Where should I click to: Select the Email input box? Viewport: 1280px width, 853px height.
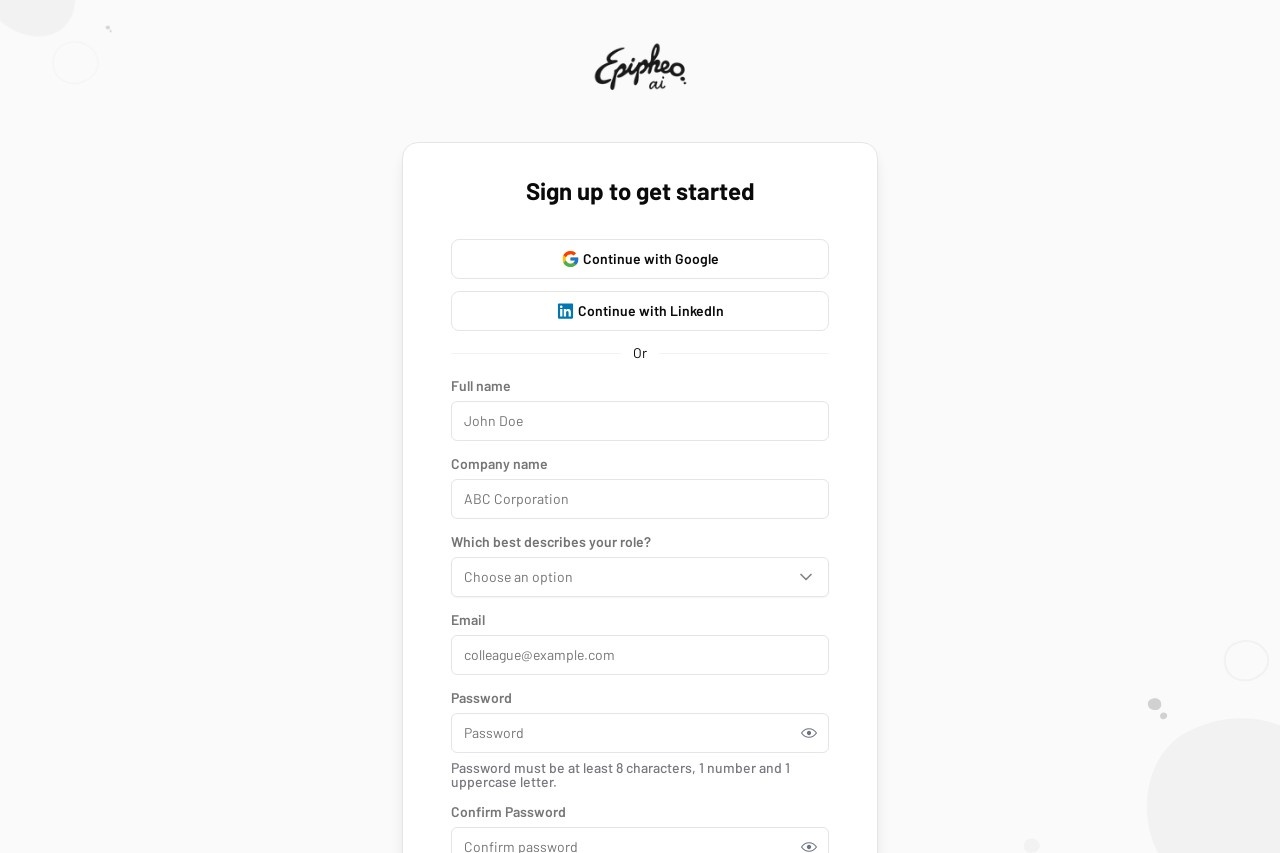tap(640, 655)
